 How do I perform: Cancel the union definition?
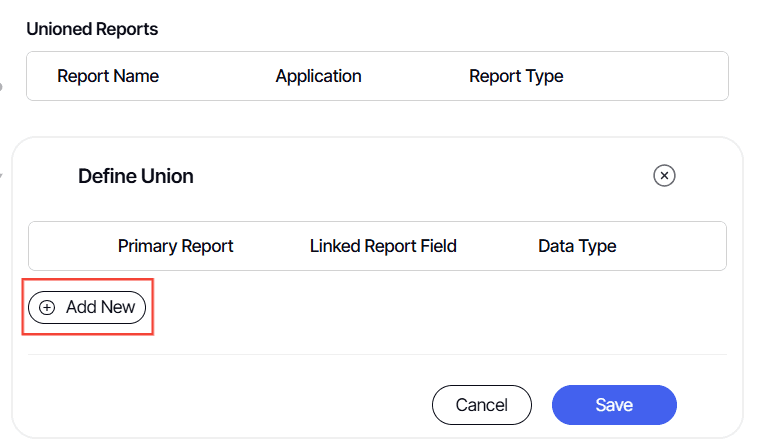(x=481, y=405)
